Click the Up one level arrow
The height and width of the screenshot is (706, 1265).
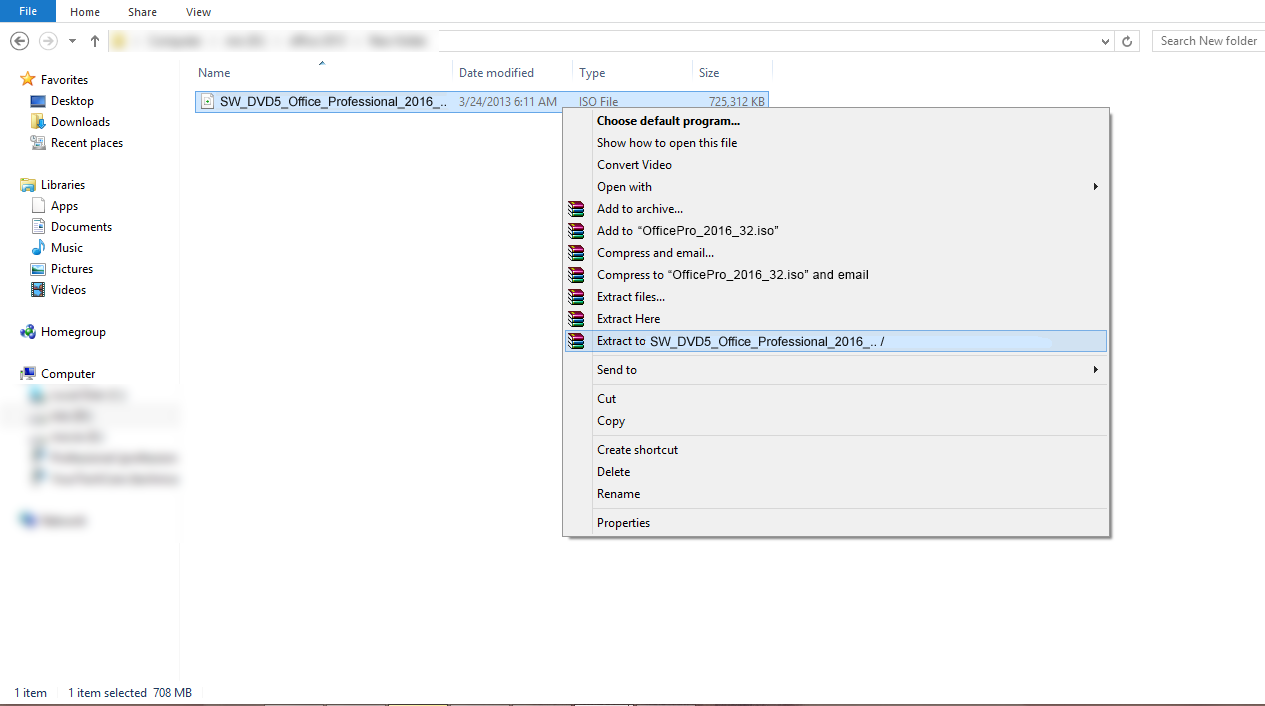click(x=95, y=41)
